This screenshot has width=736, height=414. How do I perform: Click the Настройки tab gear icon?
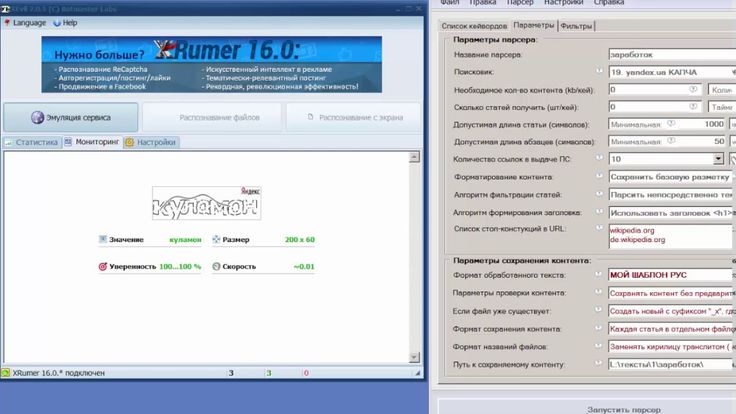(x=130, y=142)
